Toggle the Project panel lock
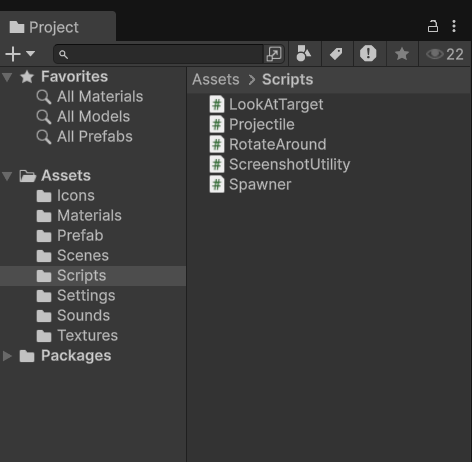The height and width of the screenshot is (462, 472). coord(433,26)
